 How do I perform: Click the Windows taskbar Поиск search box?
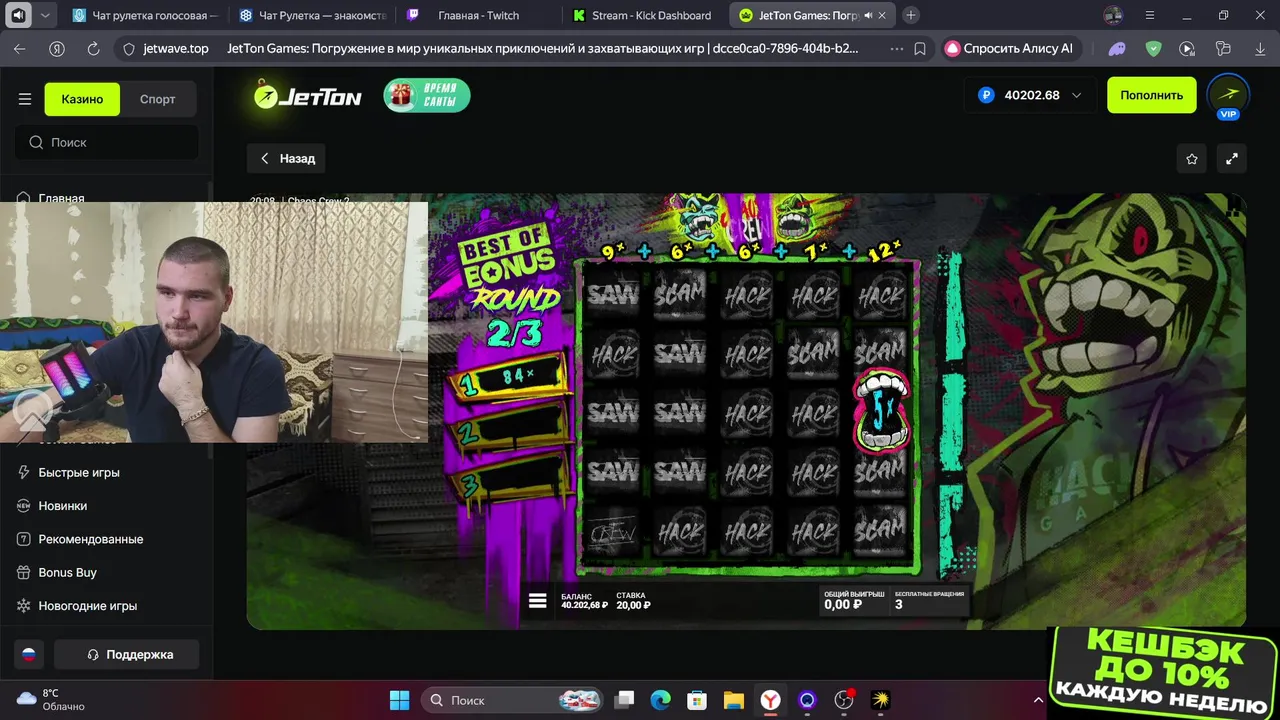pos(511,701)
